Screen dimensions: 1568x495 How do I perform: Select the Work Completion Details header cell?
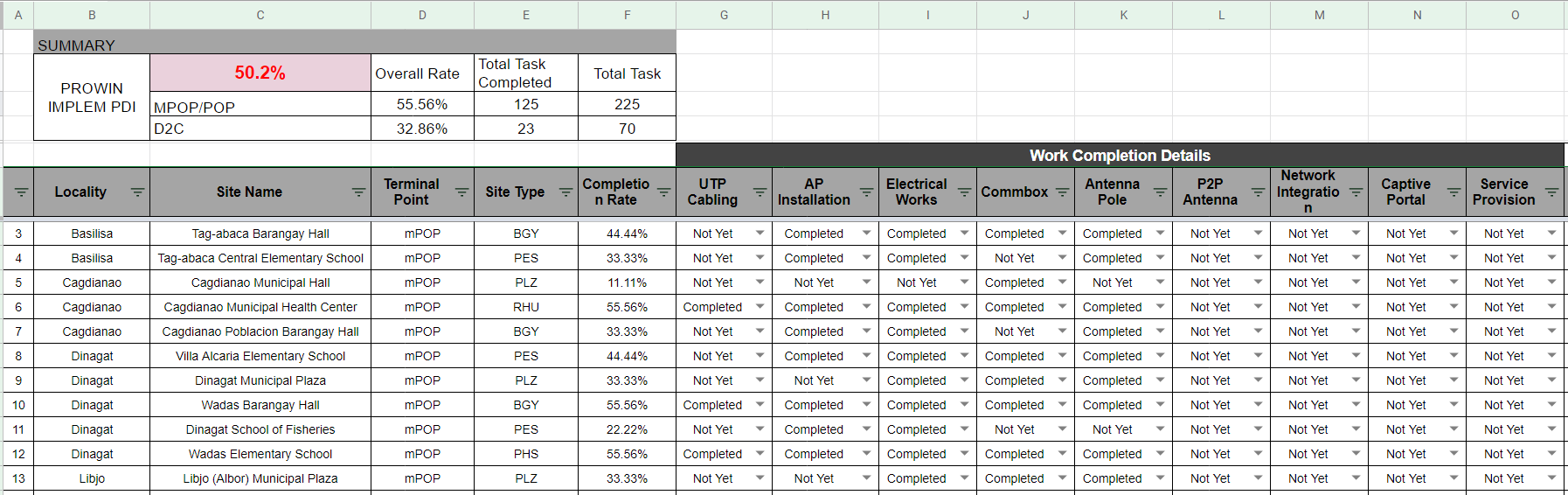(x=1120, y=155)
